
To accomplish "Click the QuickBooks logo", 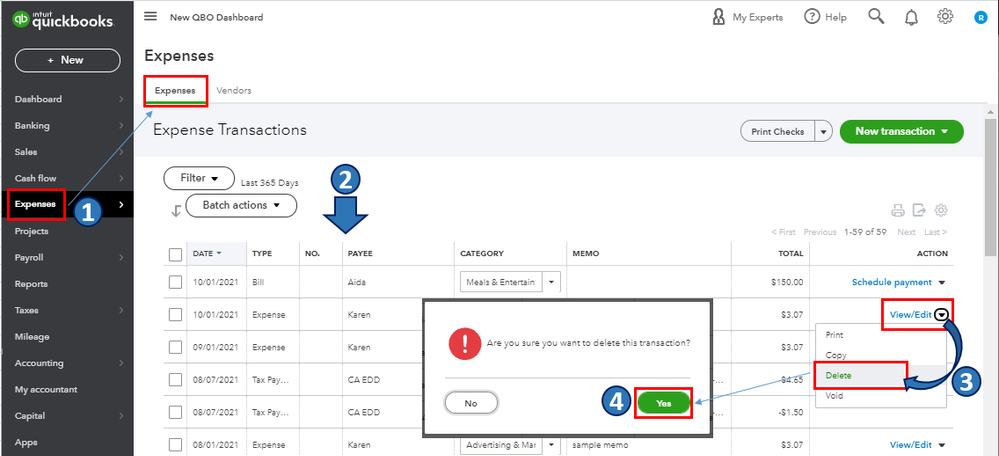I will pos(63,20).
